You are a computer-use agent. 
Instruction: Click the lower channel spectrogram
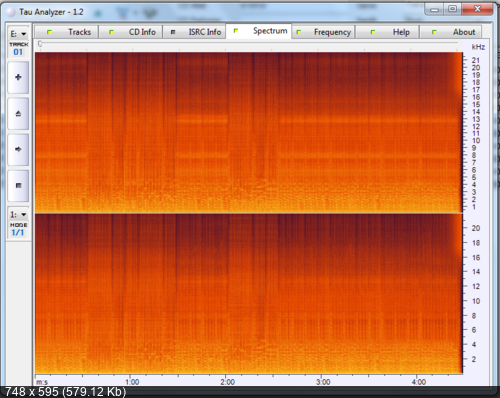point(248,293)
